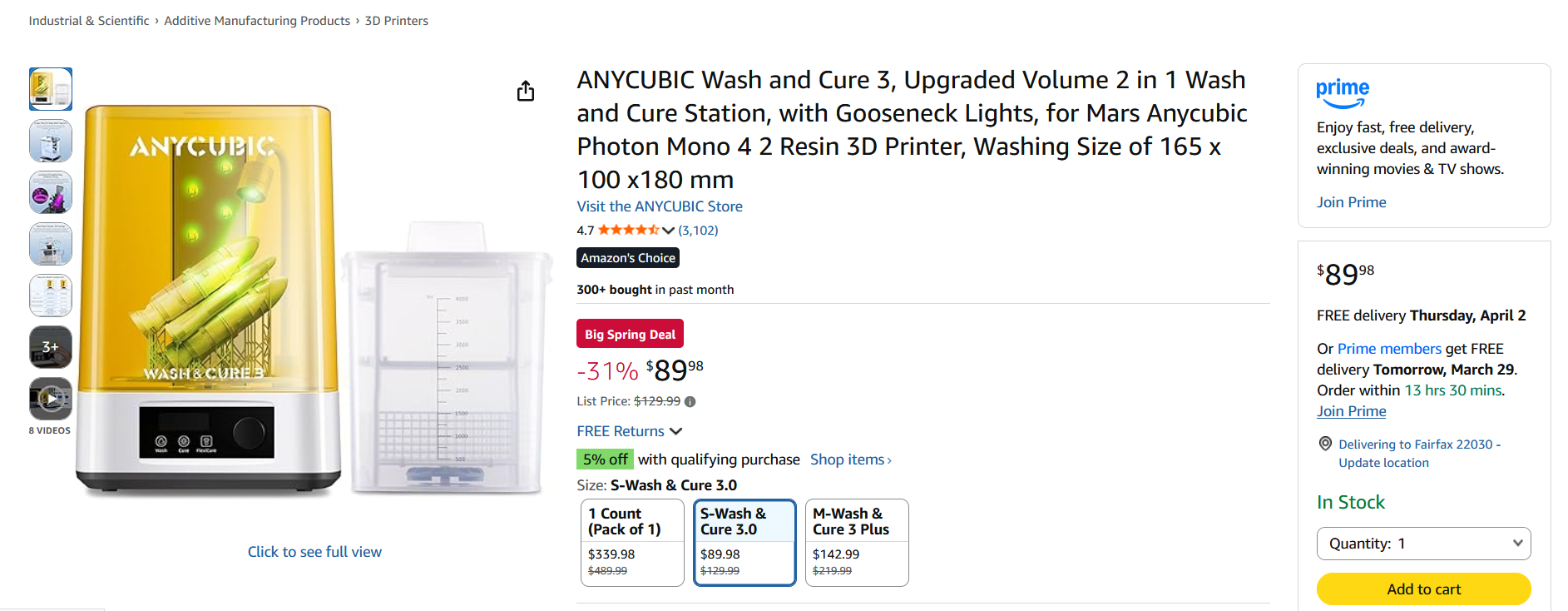This screenshot has height=611, width=1568.
Task: Click the location pin icon
Action: coord(1325,444)
